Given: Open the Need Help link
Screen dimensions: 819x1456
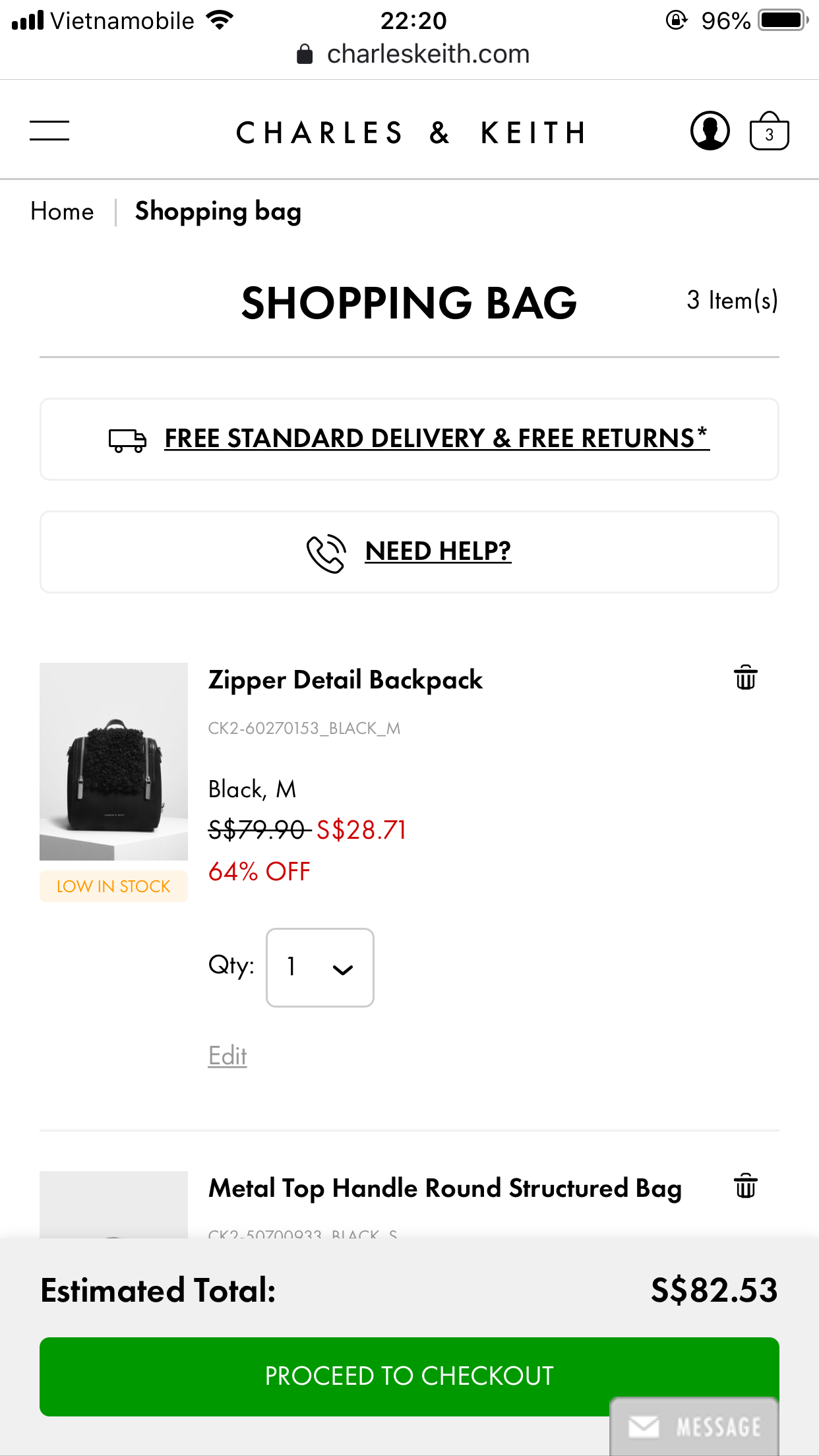Looking at the screenshot, I should click(438, 551).
